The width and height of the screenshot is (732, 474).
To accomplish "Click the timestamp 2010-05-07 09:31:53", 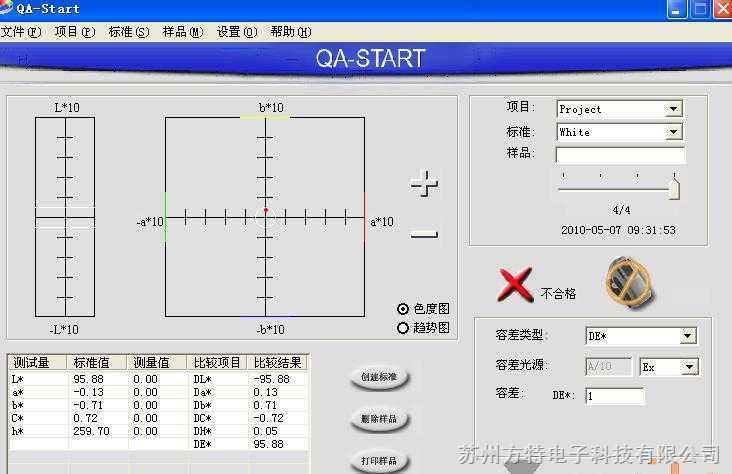I will 619,230.
